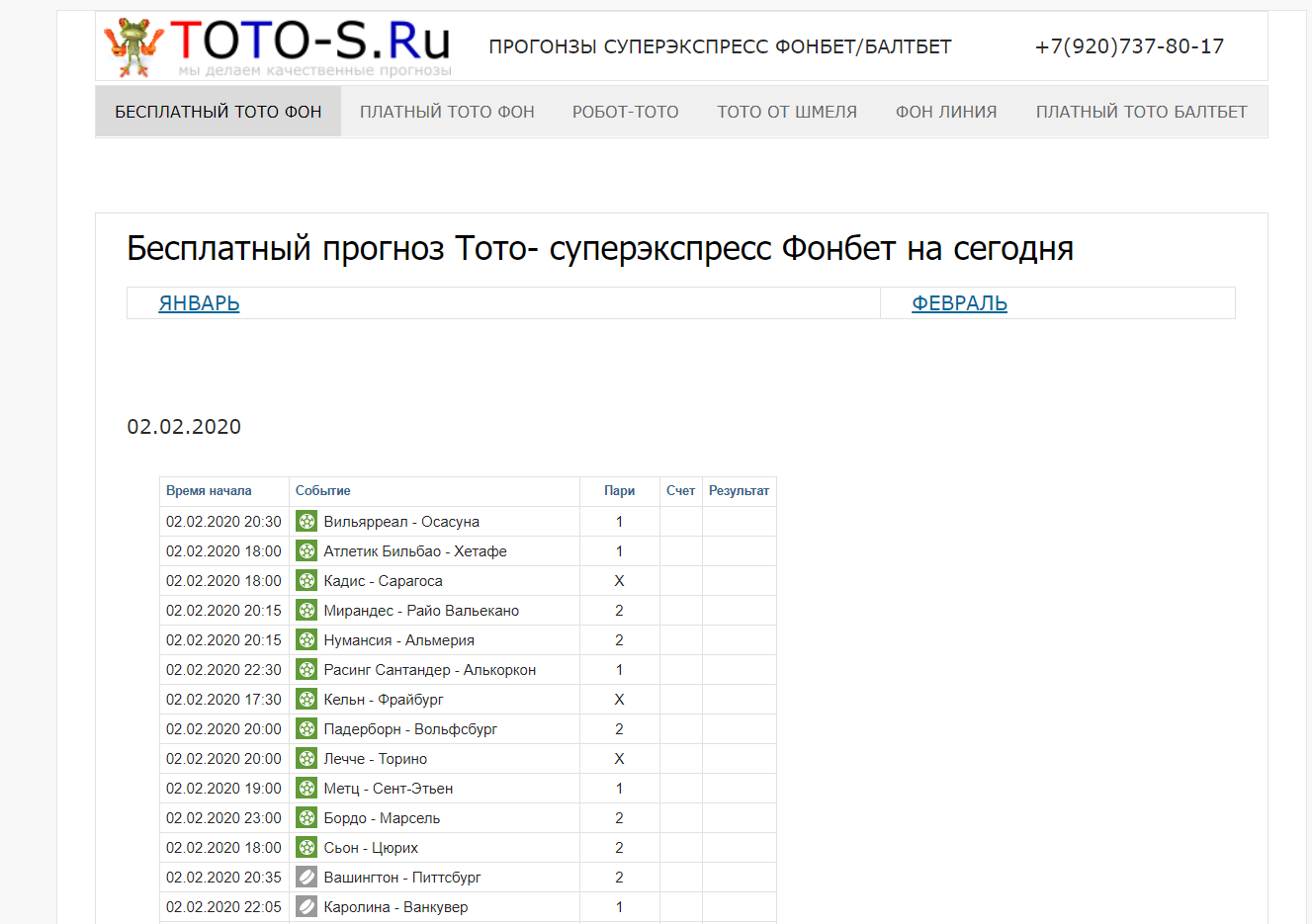Viewport: 1312px width, 924px height.
Task: Open the Платный Тото Фон menu item
Action: coord(447,112)
